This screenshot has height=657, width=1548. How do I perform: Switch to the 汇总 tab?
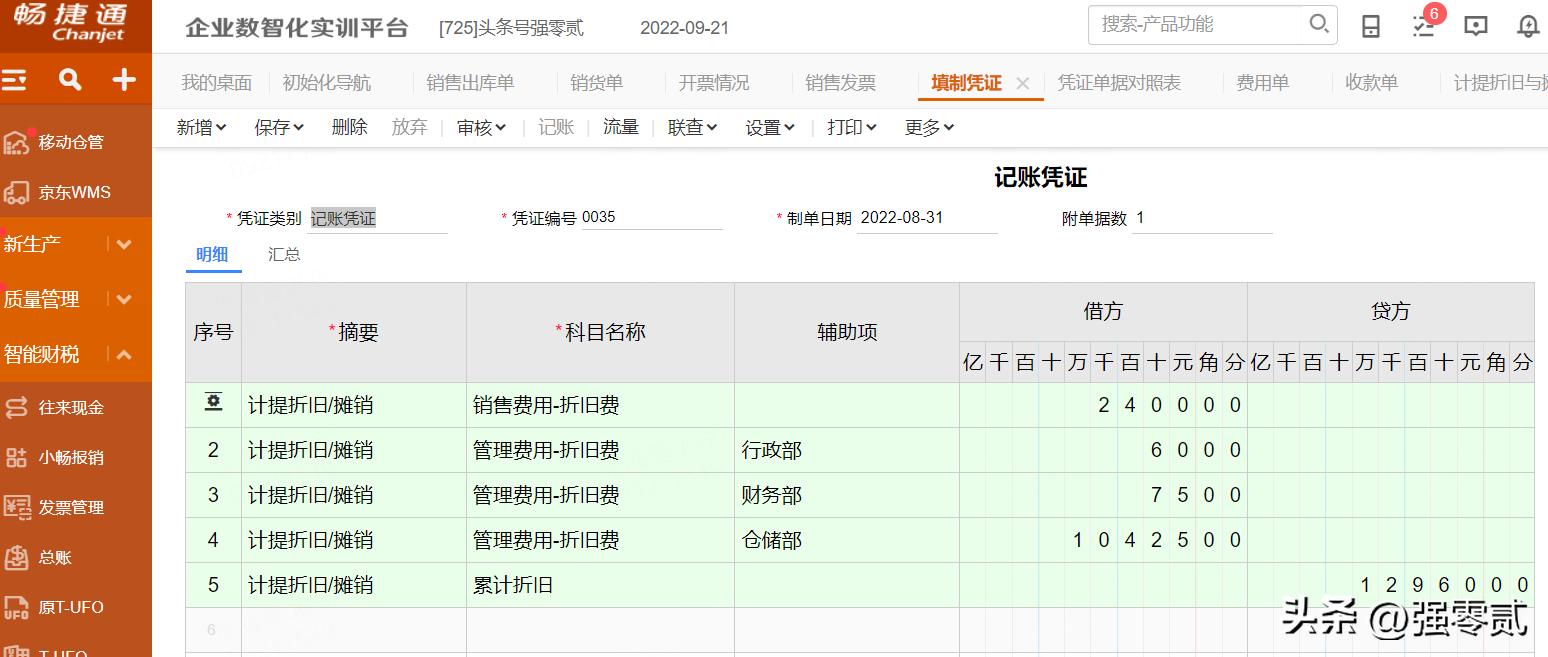click(284, 254)
